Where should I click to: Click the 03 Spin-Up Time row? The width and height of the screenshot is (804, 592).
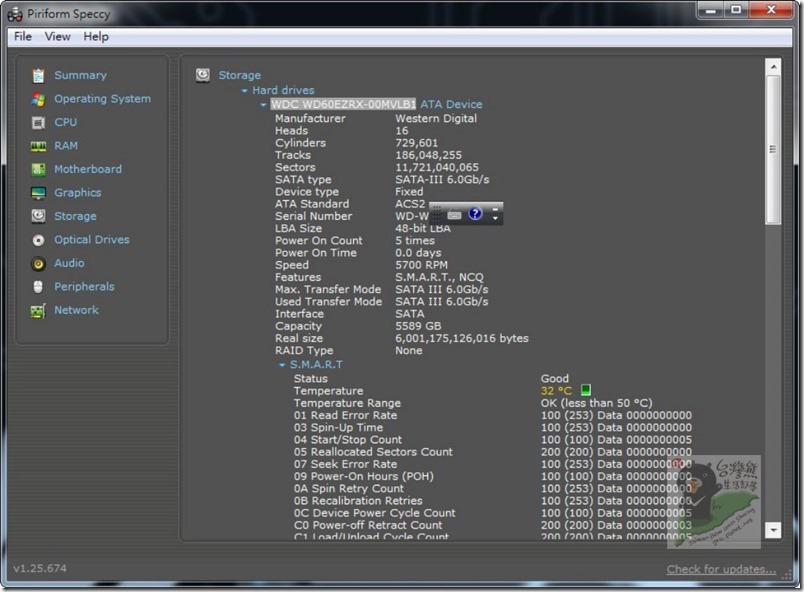point(492,427)
